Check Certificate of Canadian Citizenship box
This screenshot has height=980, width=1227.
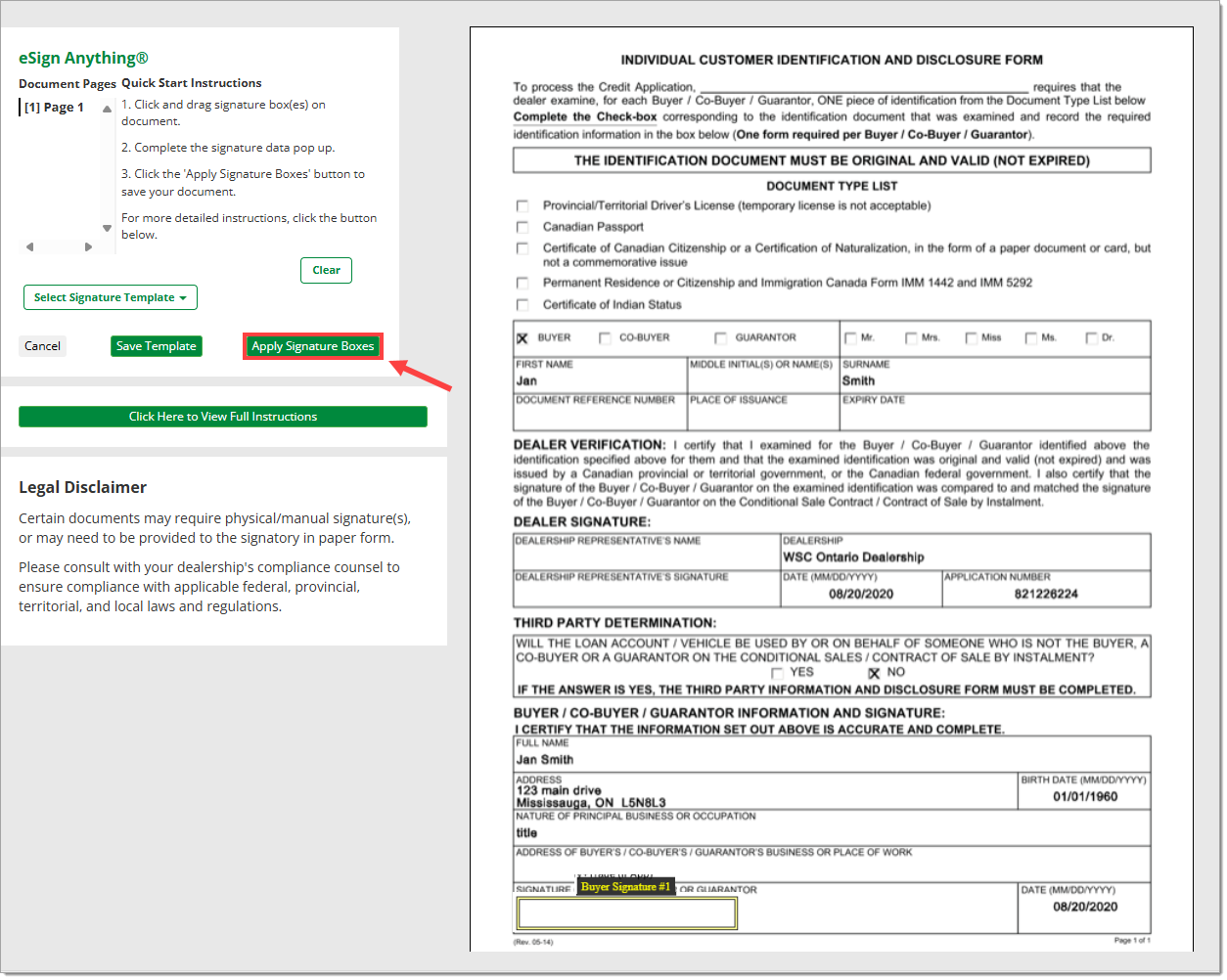[523, 248]
